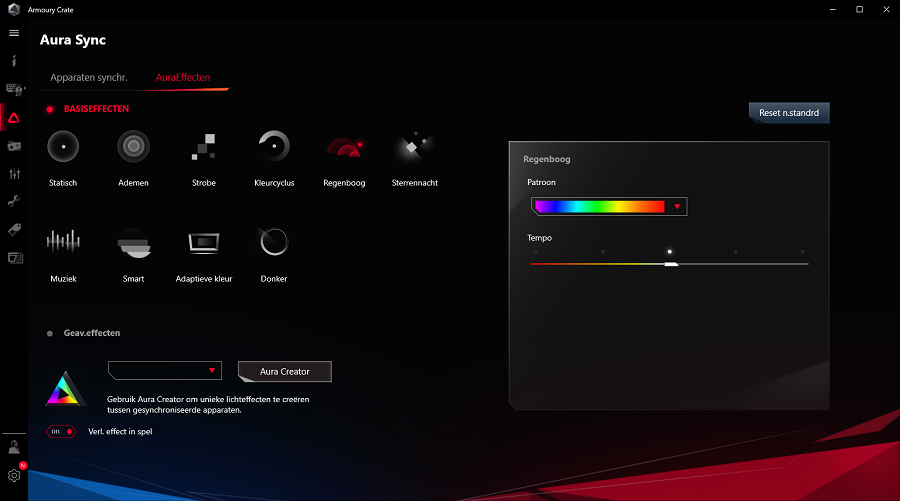Pick the Kleurcyclus effect icon
This screenshot has height=501, width=900.
click(x=274, y=146)
